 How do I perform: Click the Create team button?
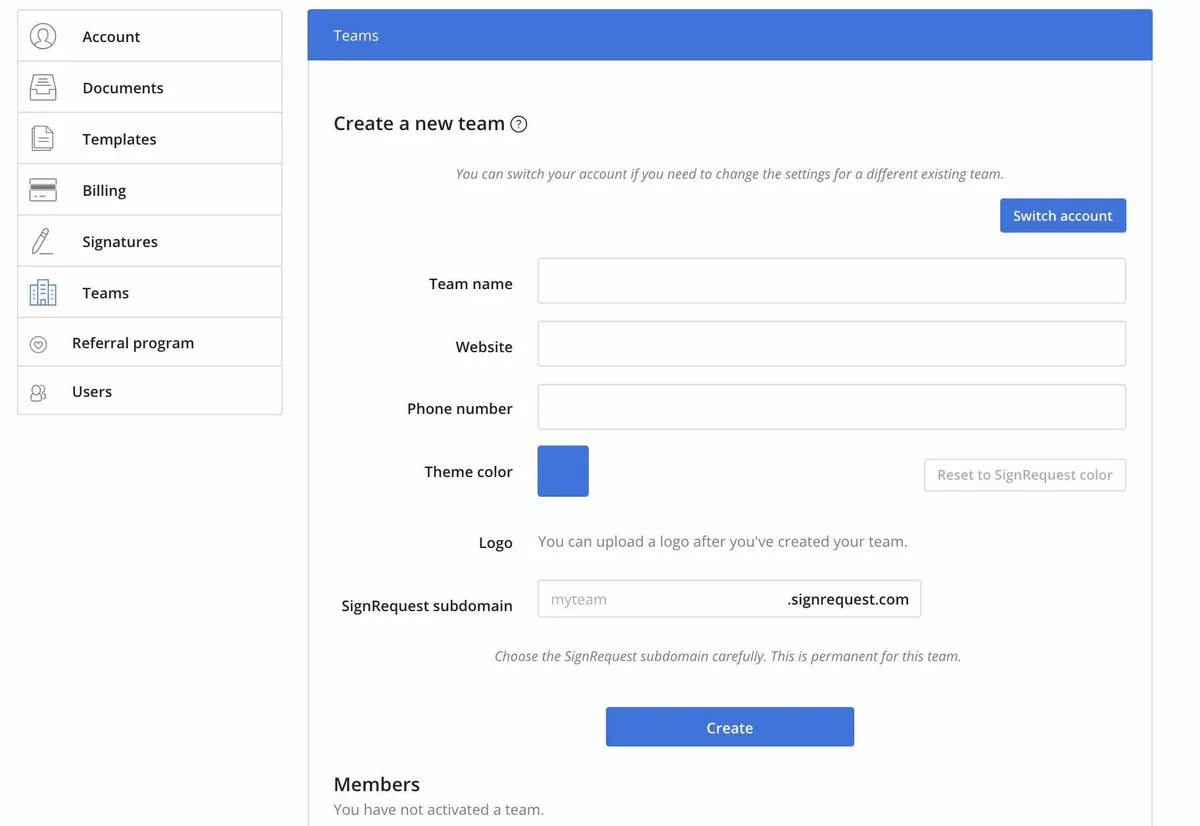click(729, 727)
